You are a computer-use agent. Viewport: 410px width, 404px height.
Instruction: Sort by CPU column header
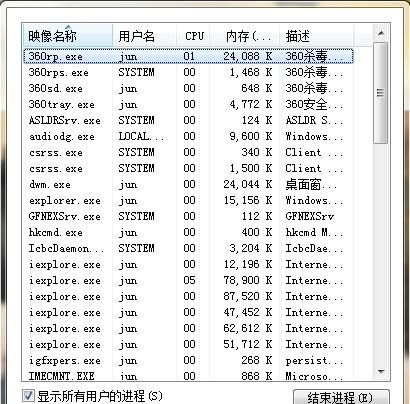(x=193, y=36)
